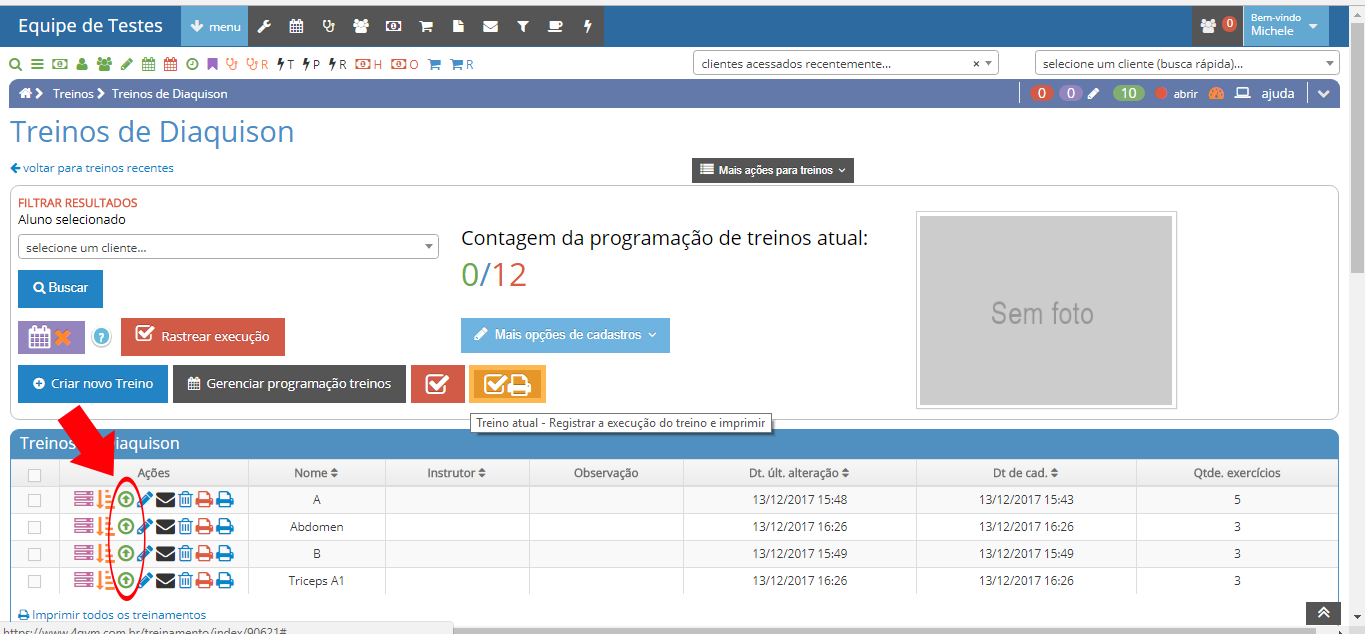Screen dimensions: 1365x634
Task: Click the black envelope icon for training A
Action: point(165,499)
